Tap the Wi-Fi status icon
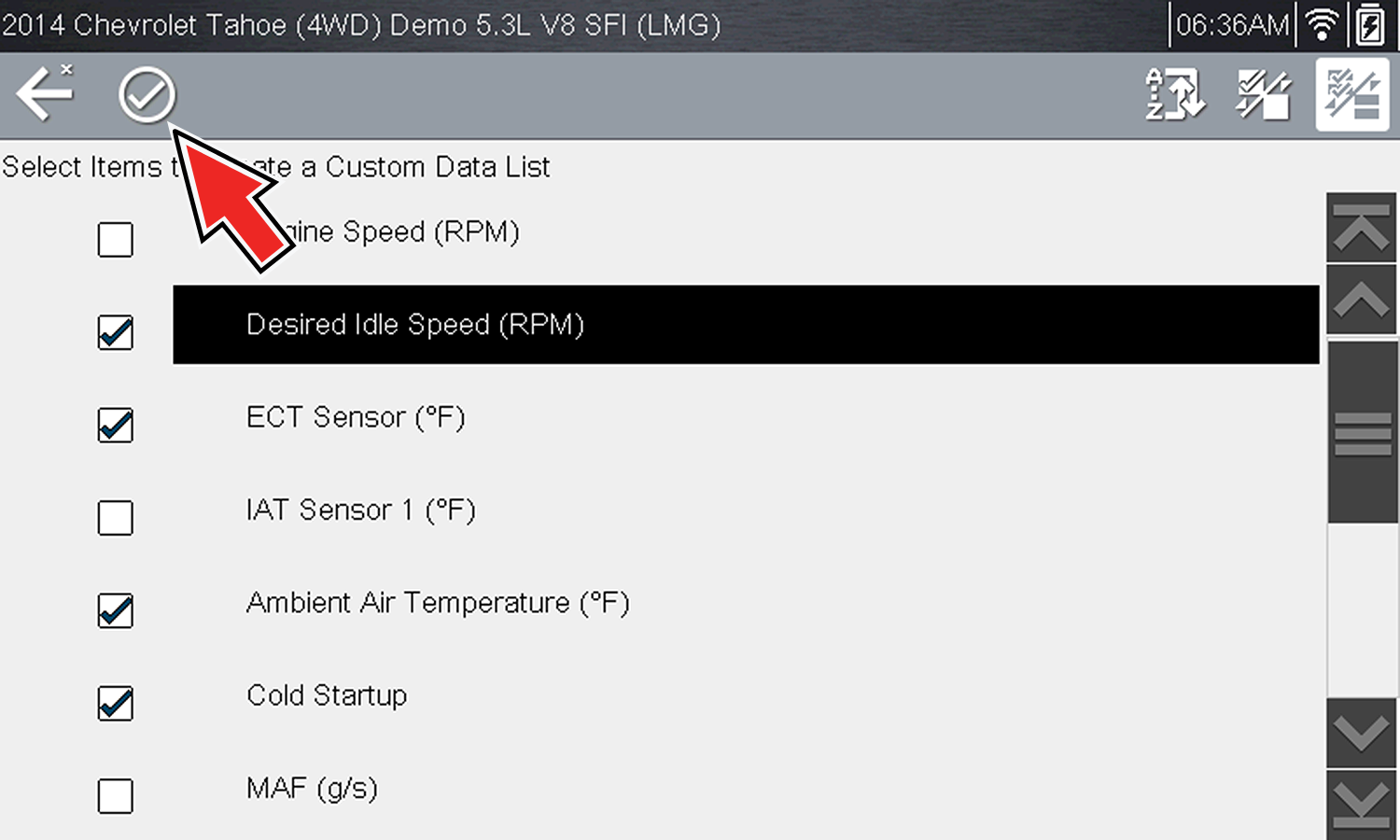The image size is (1400, 840). coord(1321,25)
